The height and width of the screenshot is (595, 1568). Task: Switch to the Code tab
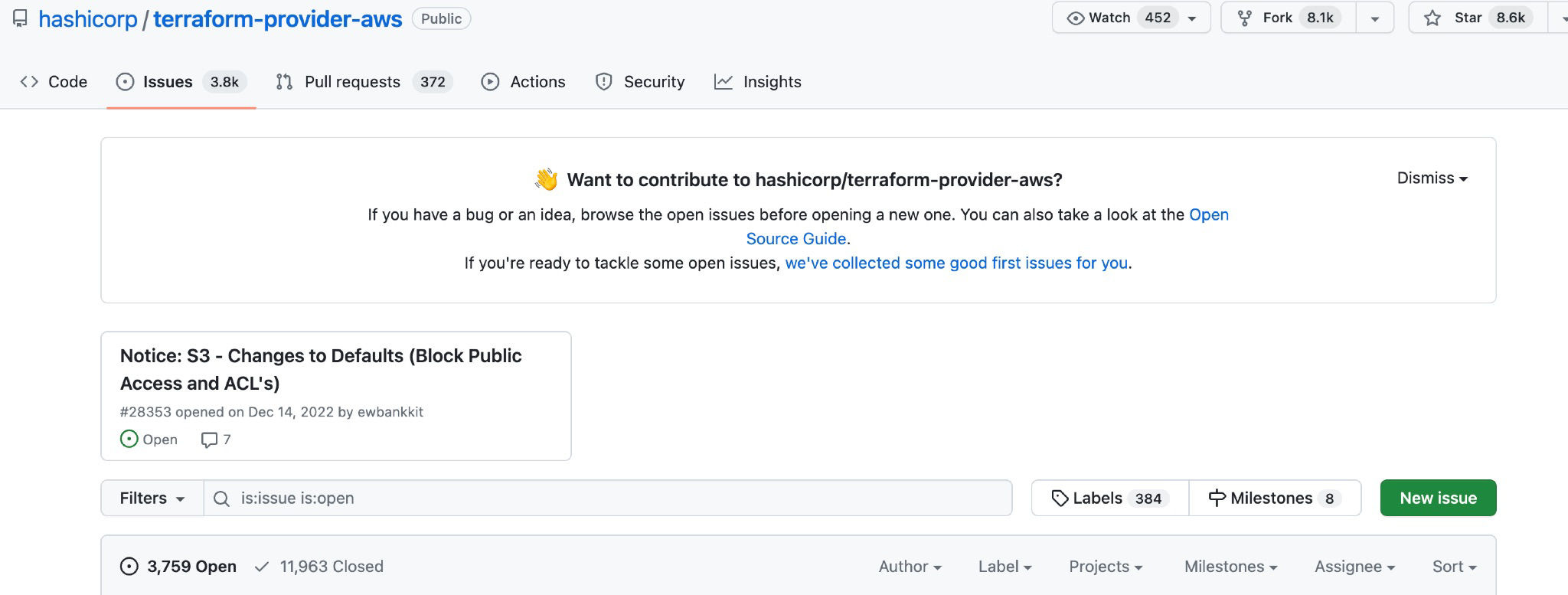[x=54, y=82]
